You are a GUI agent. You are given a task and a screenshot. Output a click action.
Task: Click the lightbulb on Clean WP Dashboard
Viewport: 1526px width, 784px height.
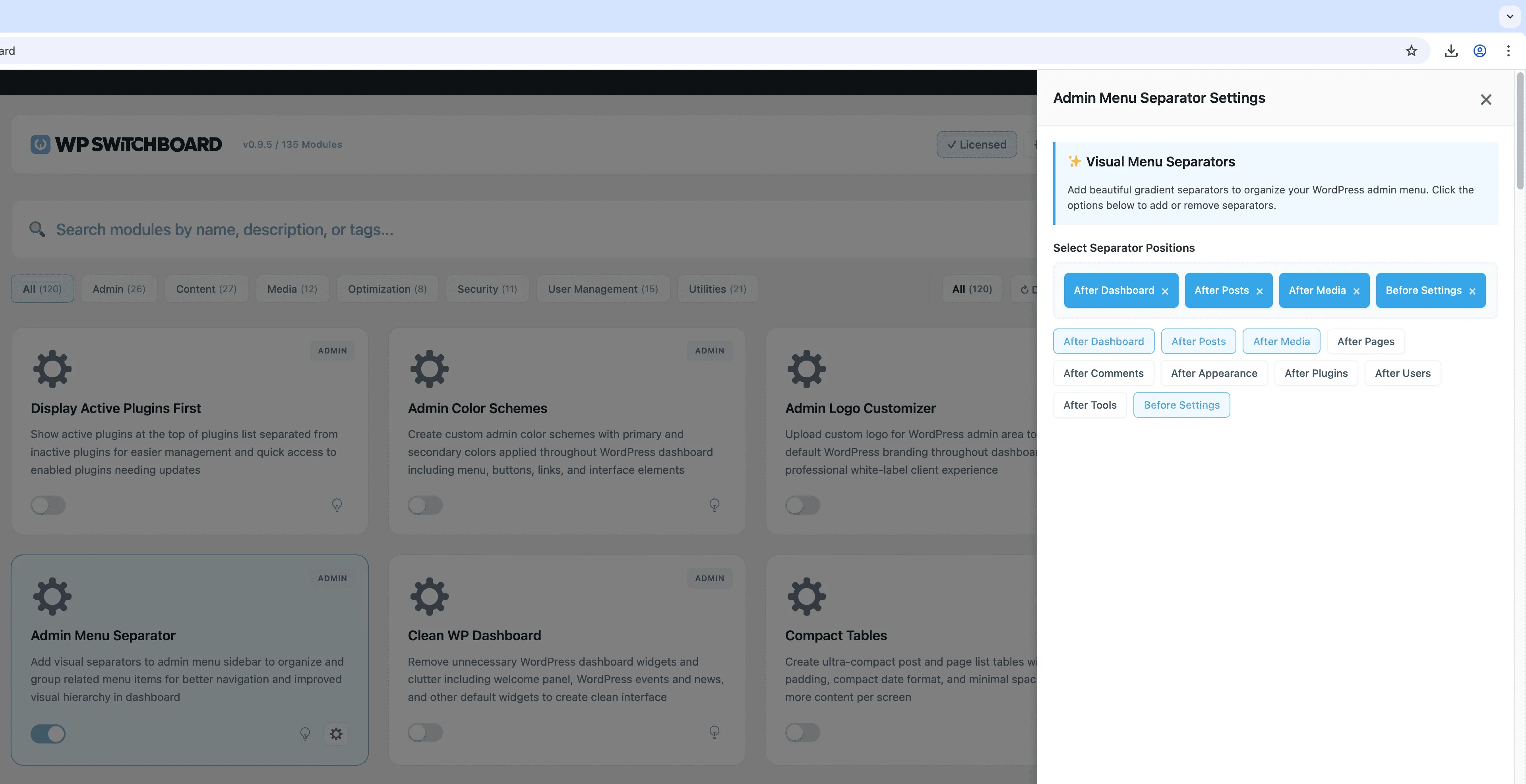coord(715,732)
